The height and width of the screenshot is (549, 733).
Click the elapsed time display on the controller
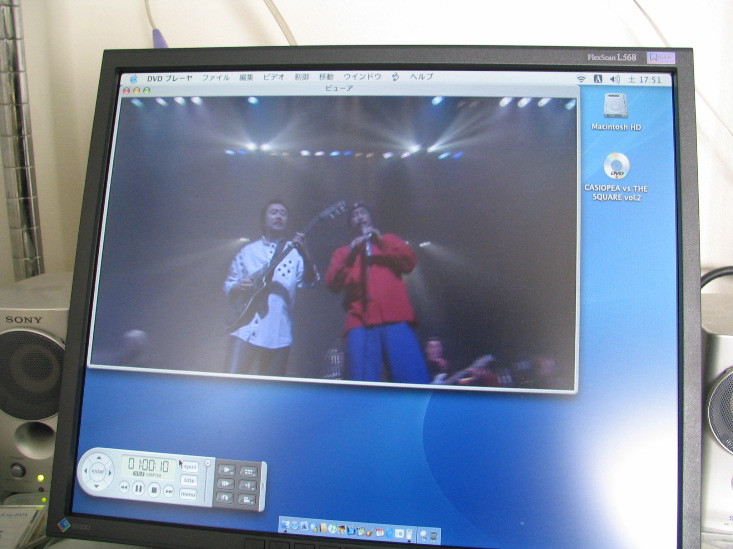click(x=149, y=467)
